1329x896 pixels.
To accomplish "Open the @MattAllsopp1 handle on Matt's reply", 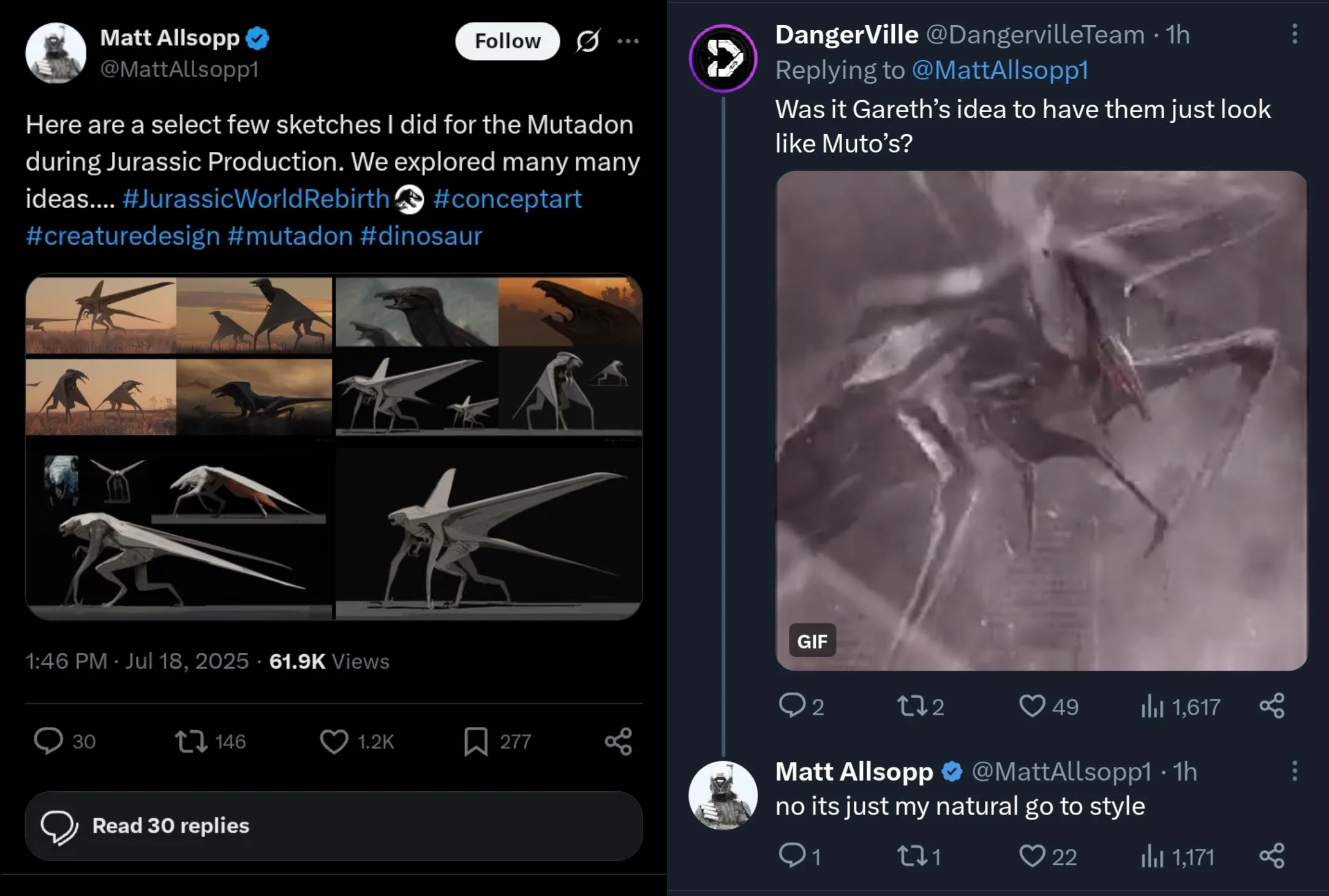I will [x=1061, y=772].
